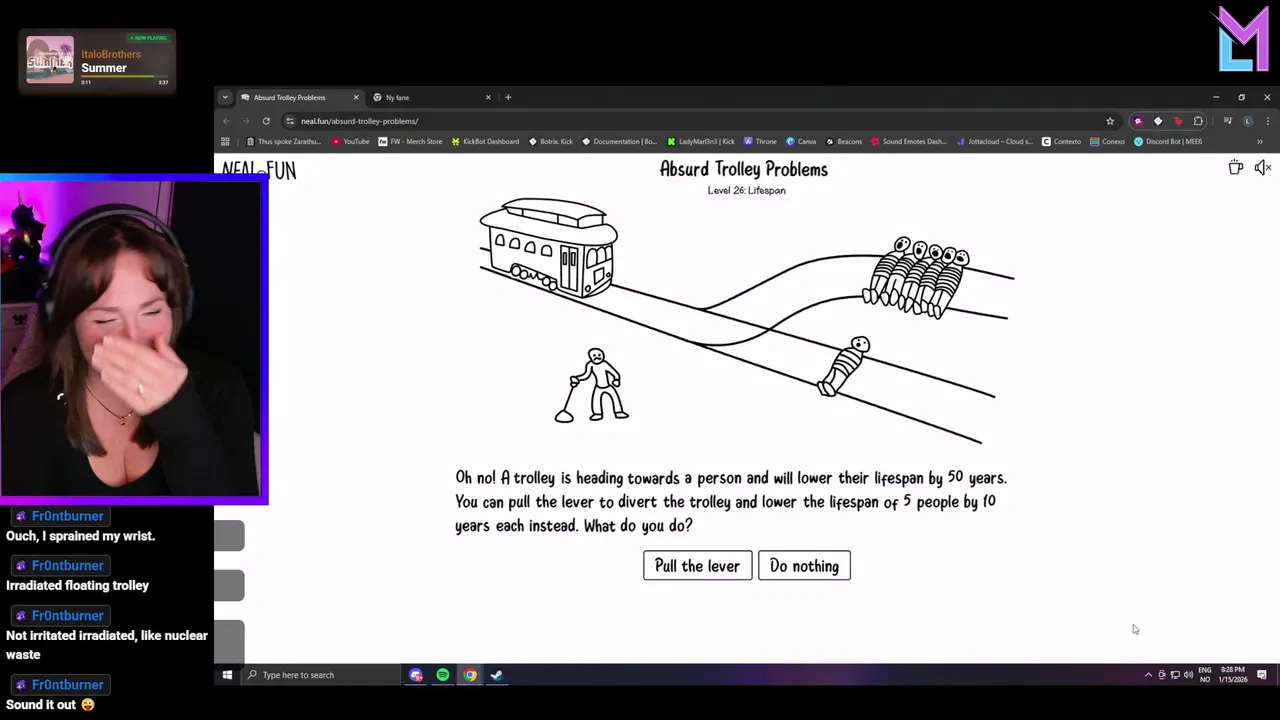Open the red extension icon
The width and height of the screenshot is (1280, 720).
1178,121
